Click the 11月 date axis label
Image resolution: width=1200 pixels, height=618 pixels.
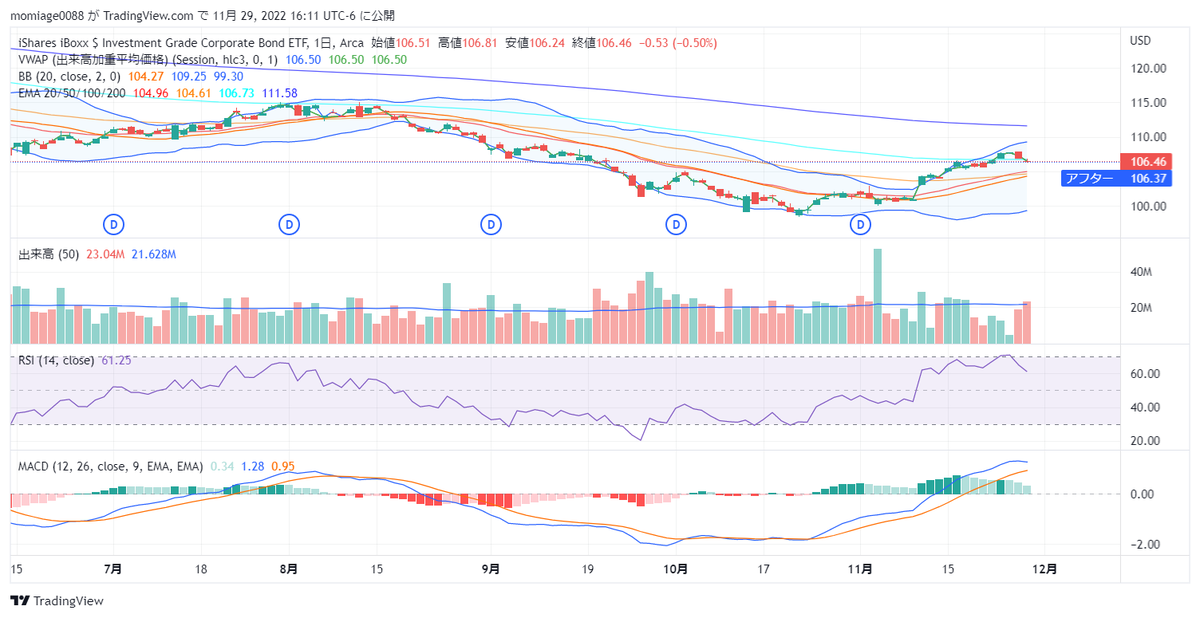[861, 569]
